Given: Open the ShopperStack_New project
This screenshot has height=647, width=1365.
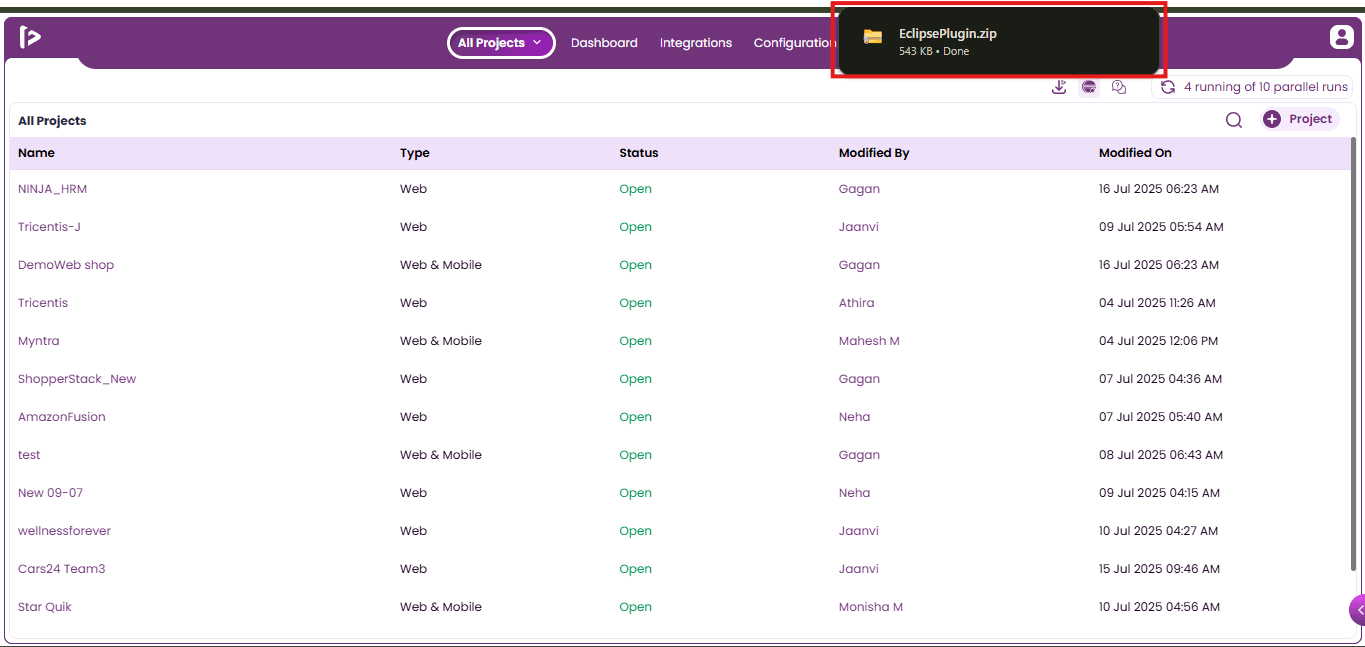Looking at the screenshot, I should (77, 379).
